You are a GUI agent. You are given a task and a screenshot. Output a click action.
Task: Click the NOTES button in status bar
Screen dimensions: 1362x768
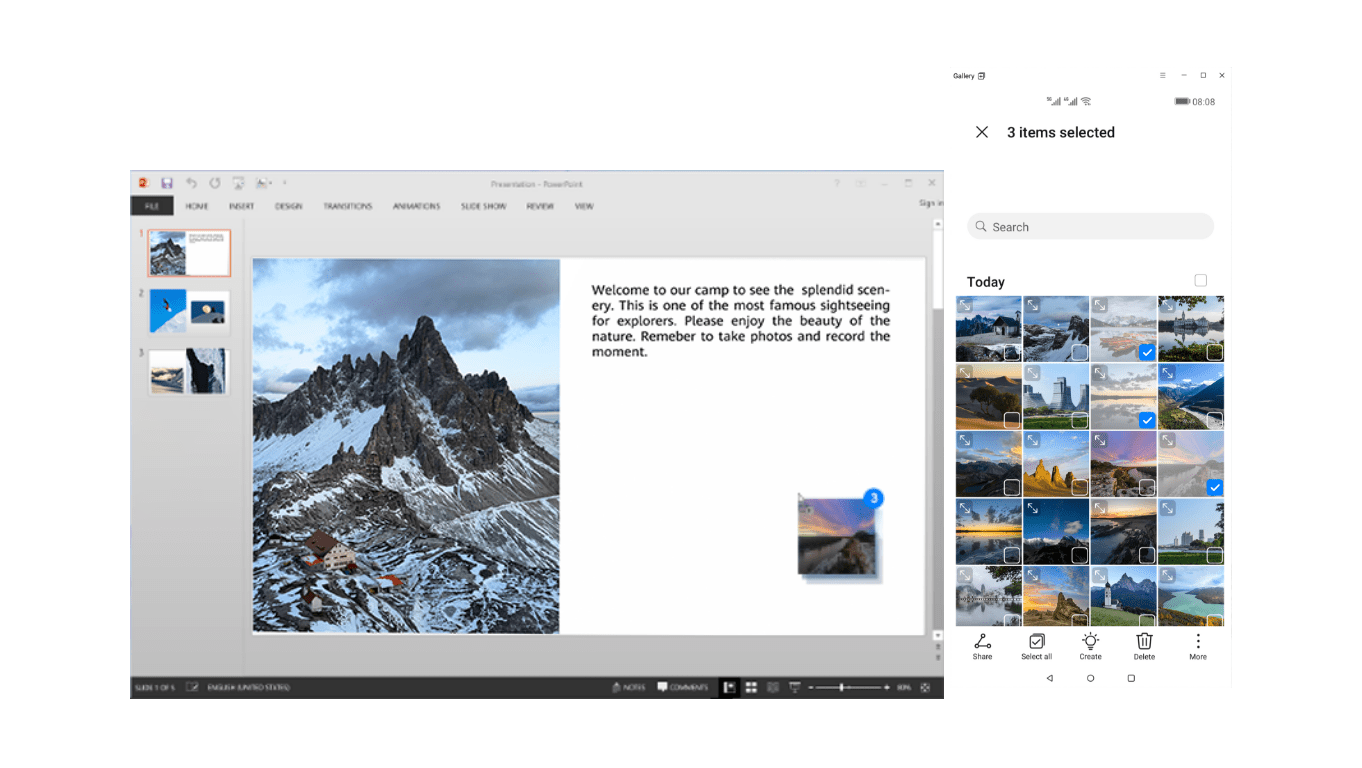[628, 687]
